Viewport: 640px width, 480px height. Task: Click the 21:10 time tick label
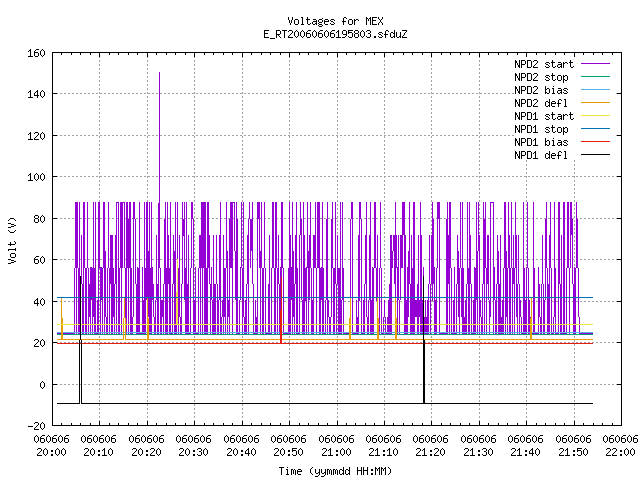384,452
